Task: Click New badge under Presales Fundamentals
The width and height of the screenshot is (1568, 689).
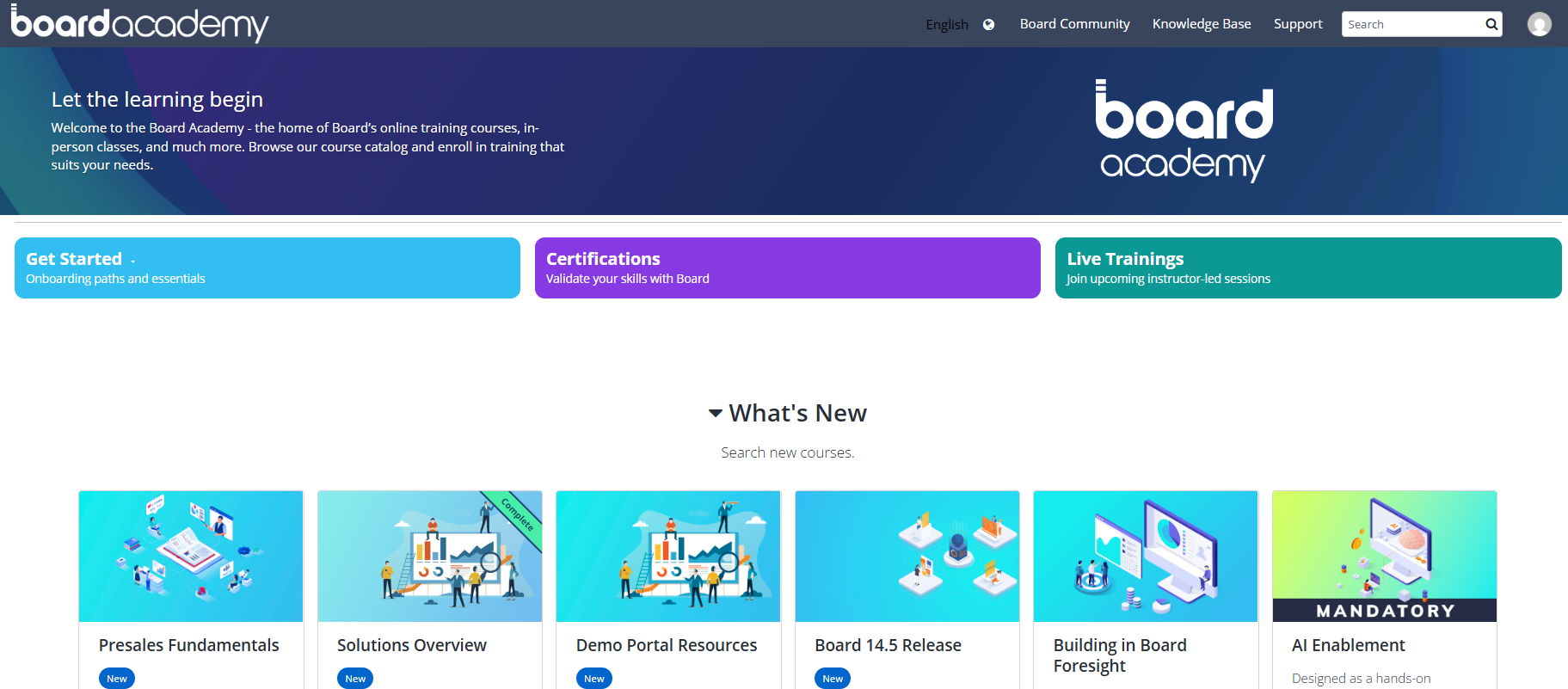Action: (x=117, y=679)
